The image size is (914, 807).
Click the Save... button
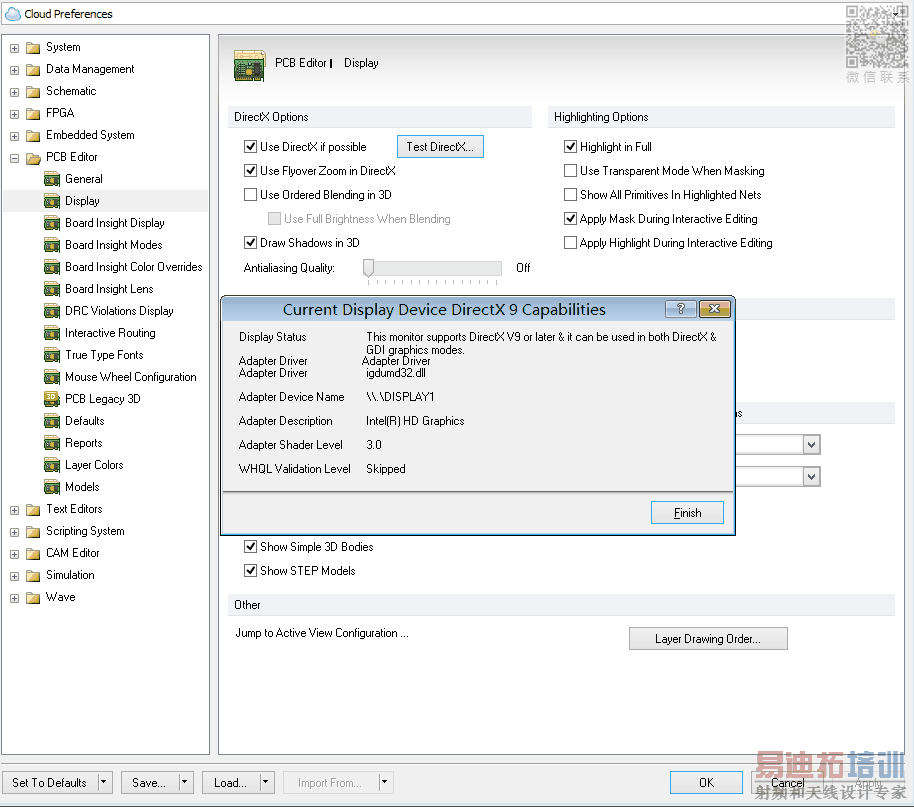click(x=149, y=782)
